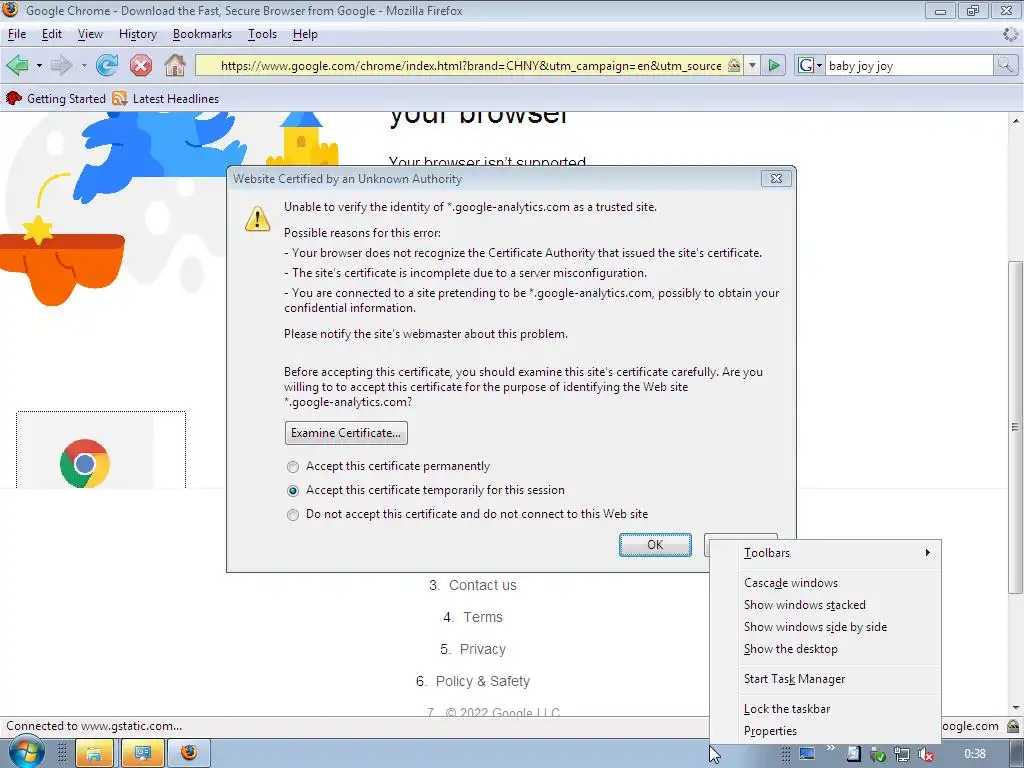Screen dimensions: 1024x768
Task: Click the search magnifier button
Action: click(x=1004, y=65)
